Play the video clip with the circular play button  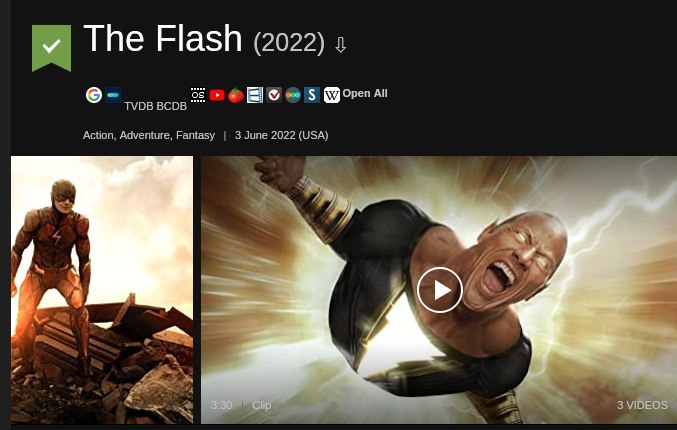pyautogui.click(x=440, y=290)
